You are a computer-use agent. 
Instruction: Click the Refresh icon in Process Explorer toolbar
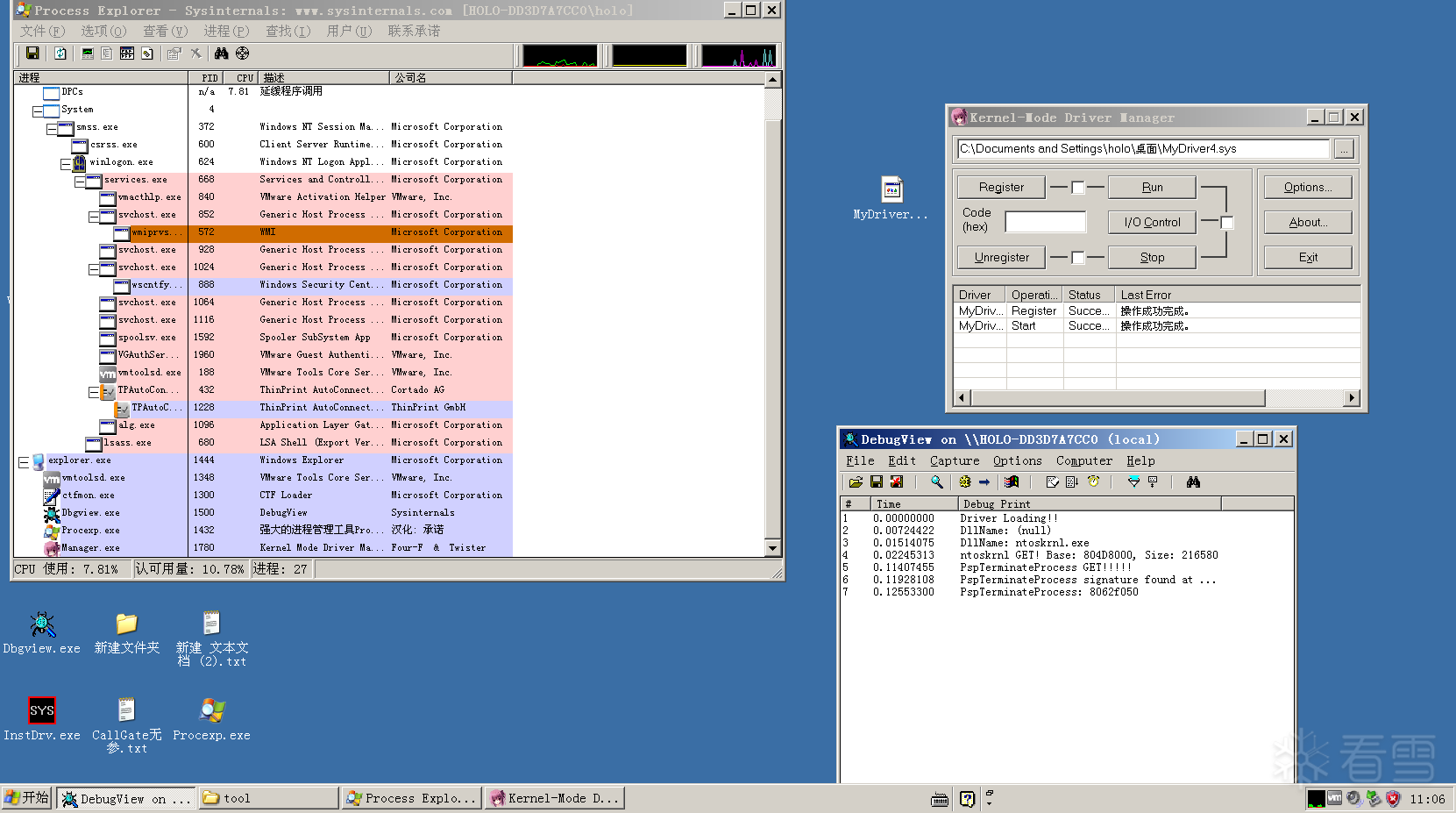[60, 53]
